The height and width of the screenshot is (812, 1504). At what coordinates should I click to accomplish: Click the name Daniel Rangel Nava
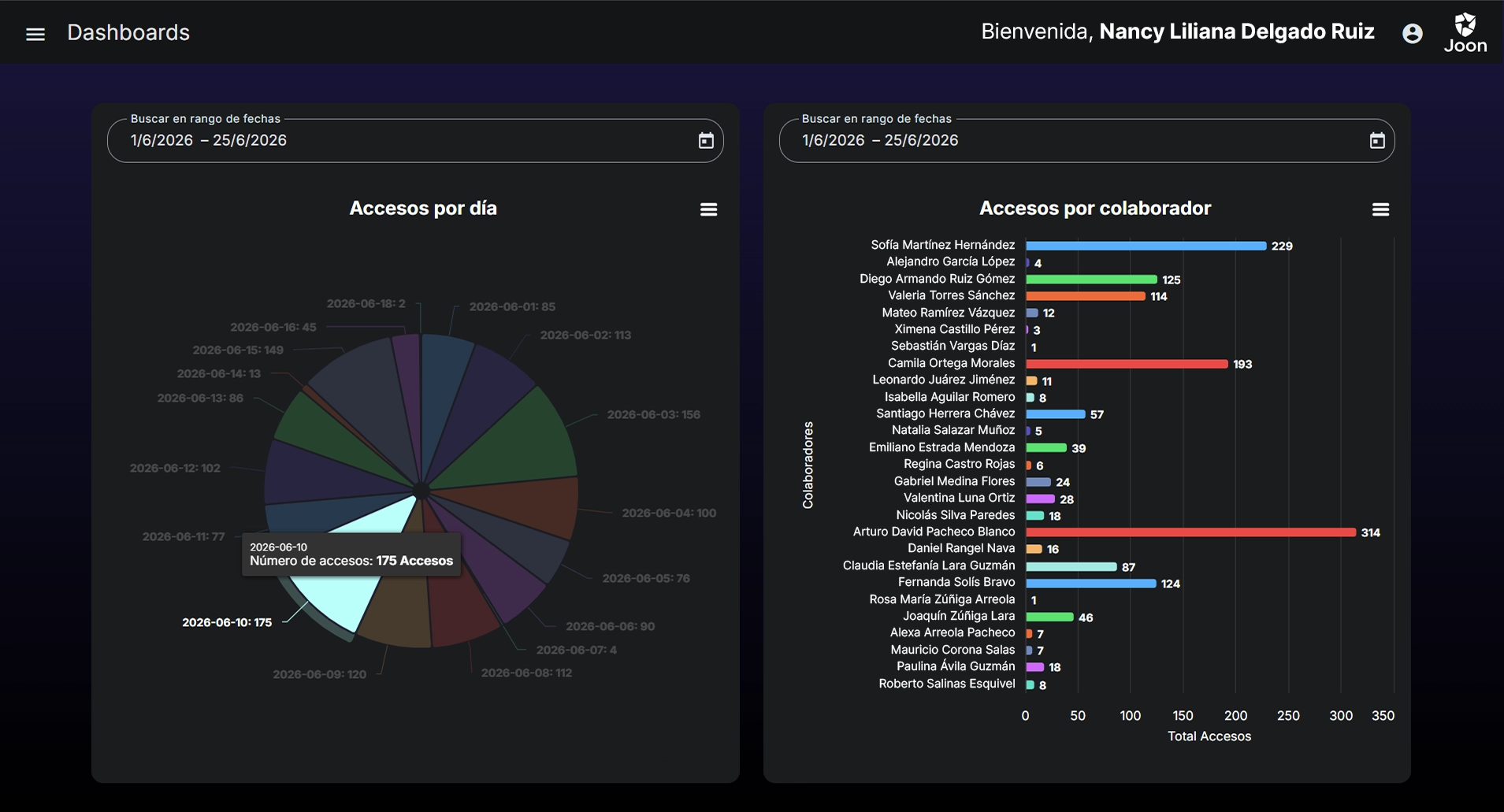click(x=961, y=548)
